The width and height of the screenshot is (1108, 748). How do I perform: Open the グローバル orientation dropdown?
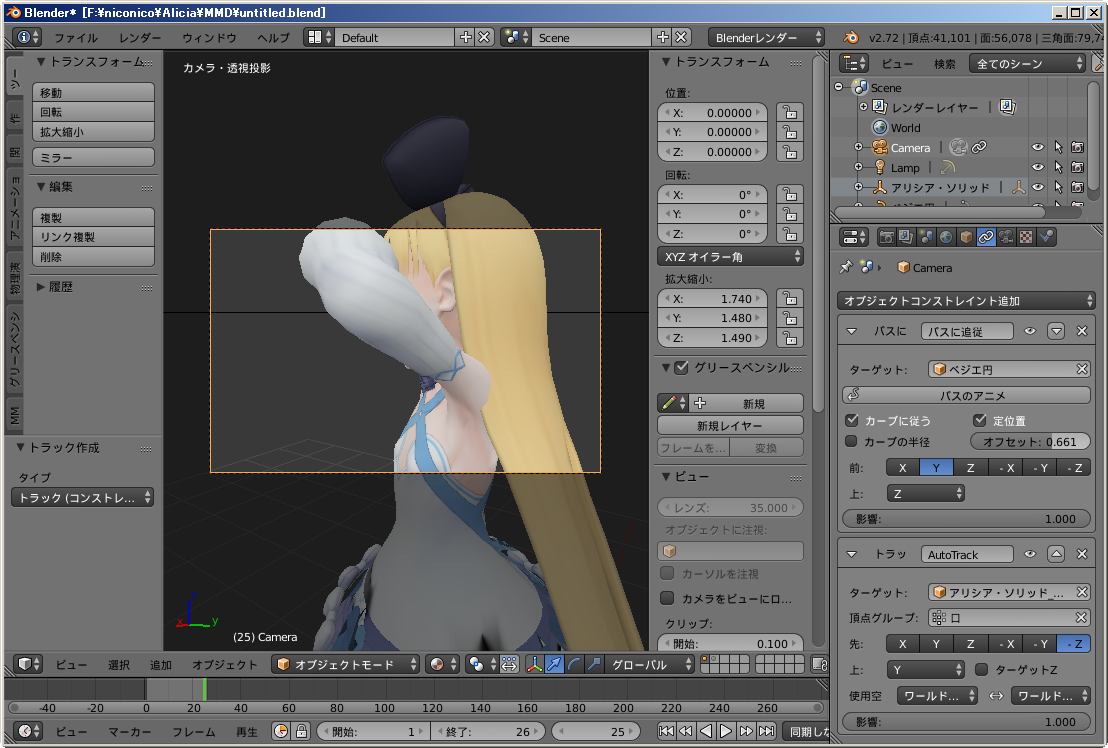(650, 664)
